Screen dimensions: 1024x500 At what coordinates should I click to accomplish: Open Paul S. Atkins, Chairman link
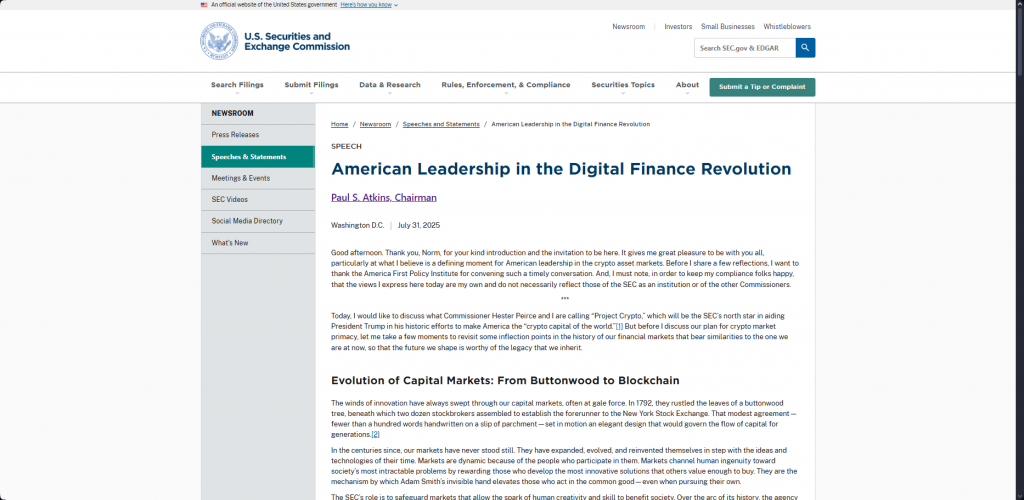pos(384,198)
